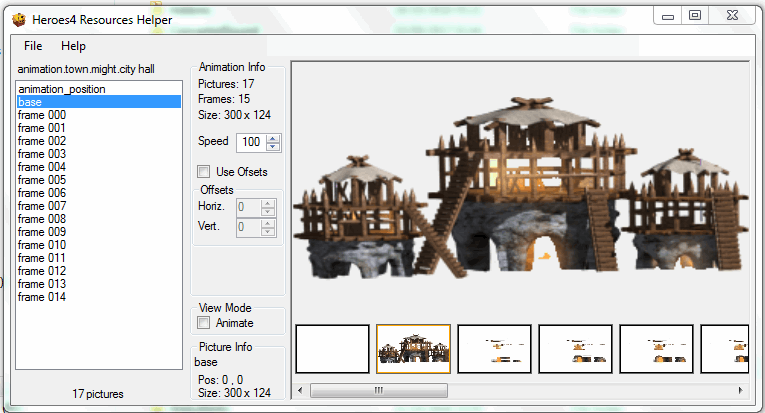Decrease Speed with the down arrow

click(x=273, y=146)
